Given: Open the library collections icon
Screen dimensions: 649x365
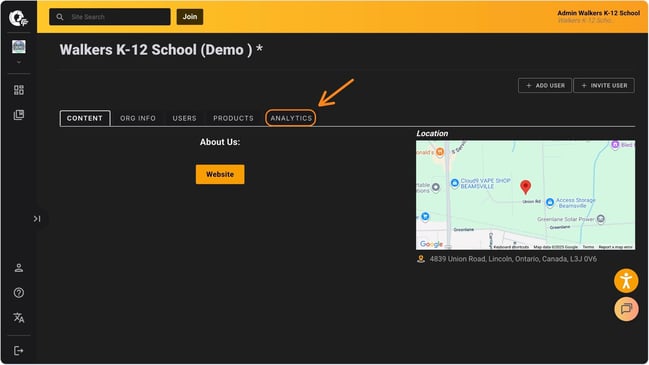Looking at the screenshot, I should point(19,115).
